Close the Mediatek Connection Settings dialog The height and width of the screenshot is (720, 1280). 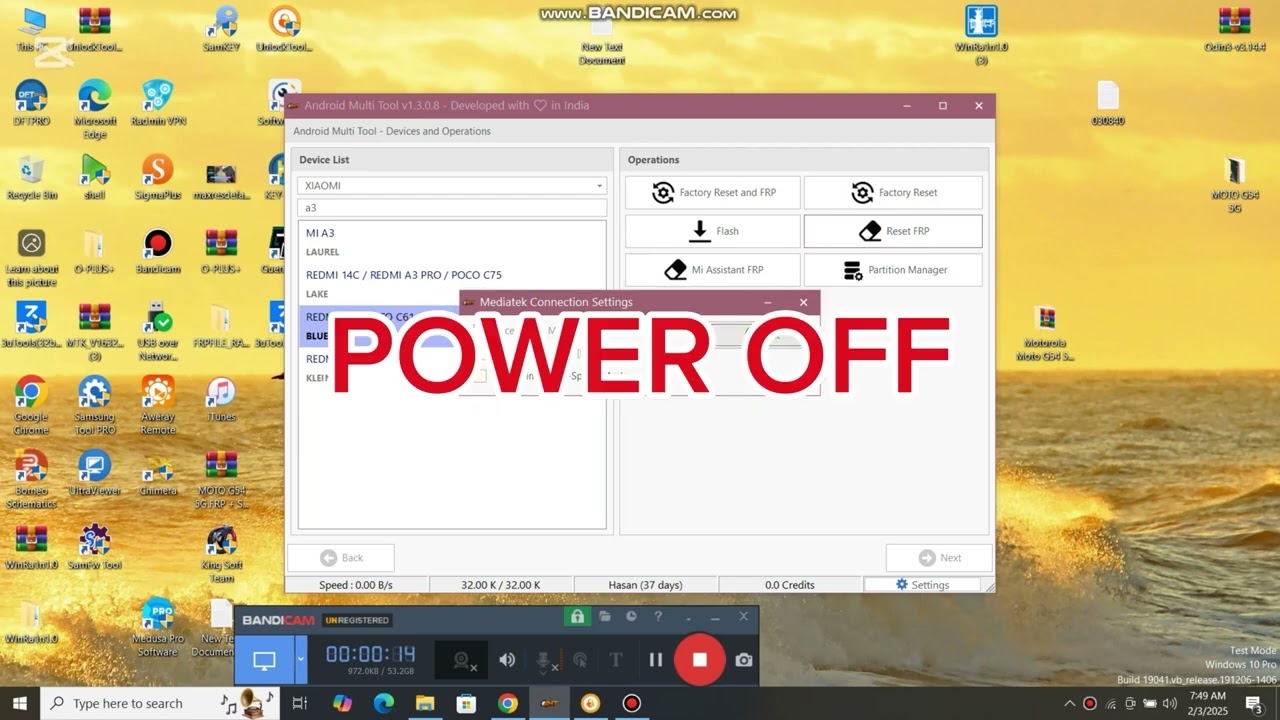(x=803, y=302)
